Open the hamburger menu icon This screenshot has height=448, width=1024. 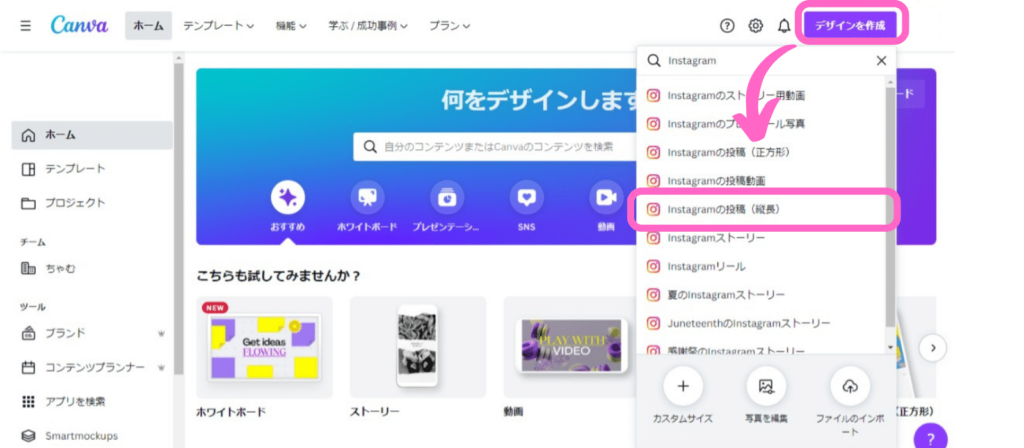25,26
